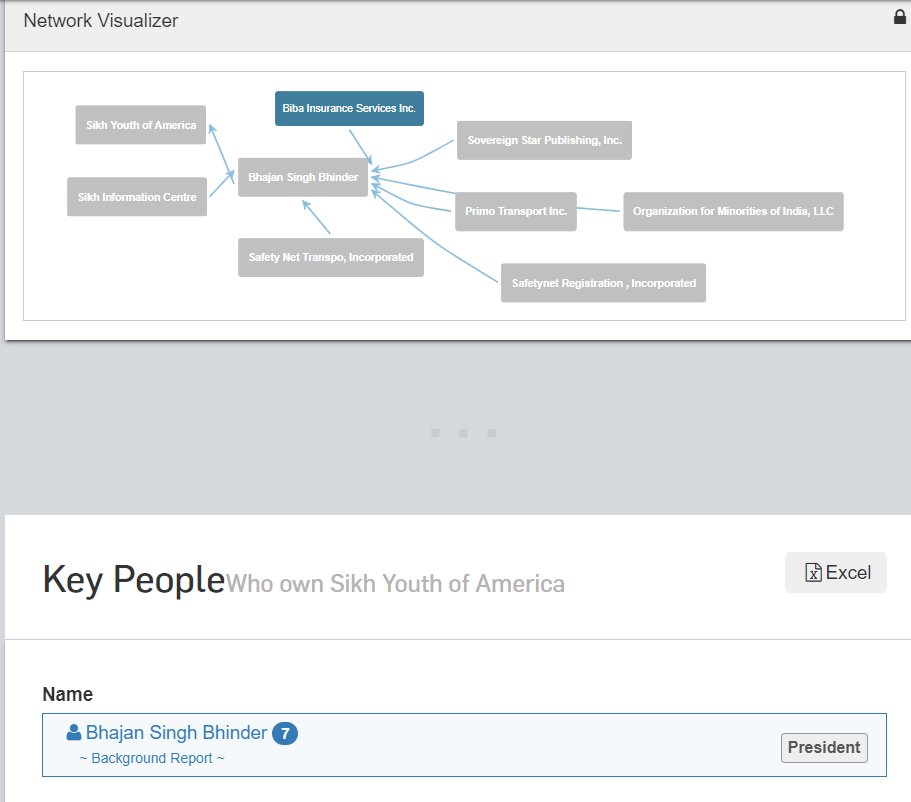
Task: Click the Bhajan Singh Bhinder graph node
Action: click(x=303, y=177)
